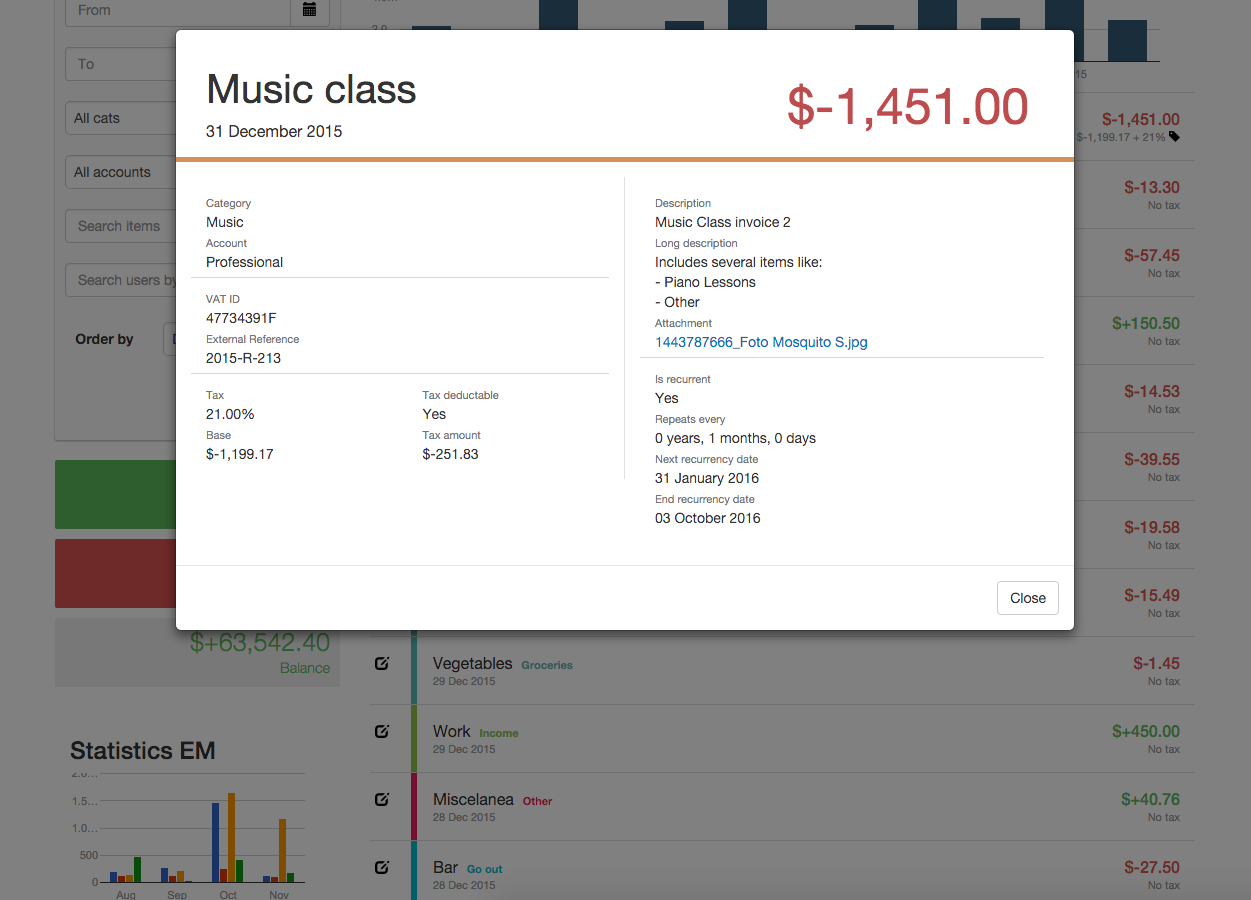Viewport: 1251px width, 900px height.
Task: Click the $-27.50 amount for Bar
Action: point(1152,867)
